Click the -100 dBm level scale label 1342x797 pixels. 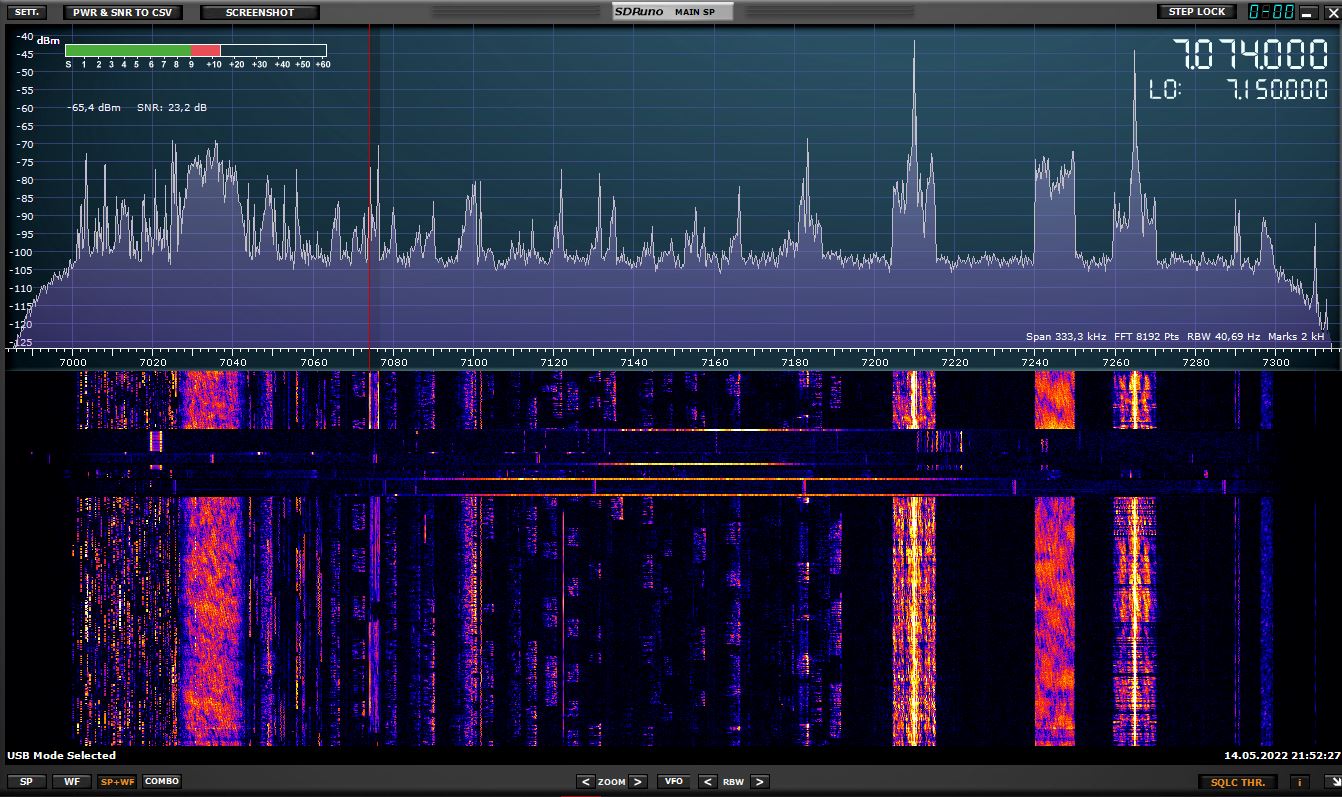point(19,252)
